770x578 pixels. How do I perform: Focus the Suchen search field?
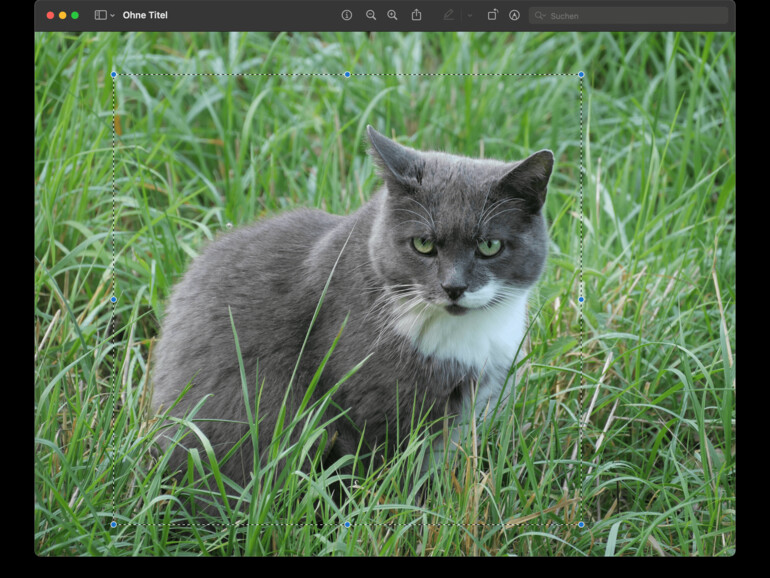click(629, 16)
